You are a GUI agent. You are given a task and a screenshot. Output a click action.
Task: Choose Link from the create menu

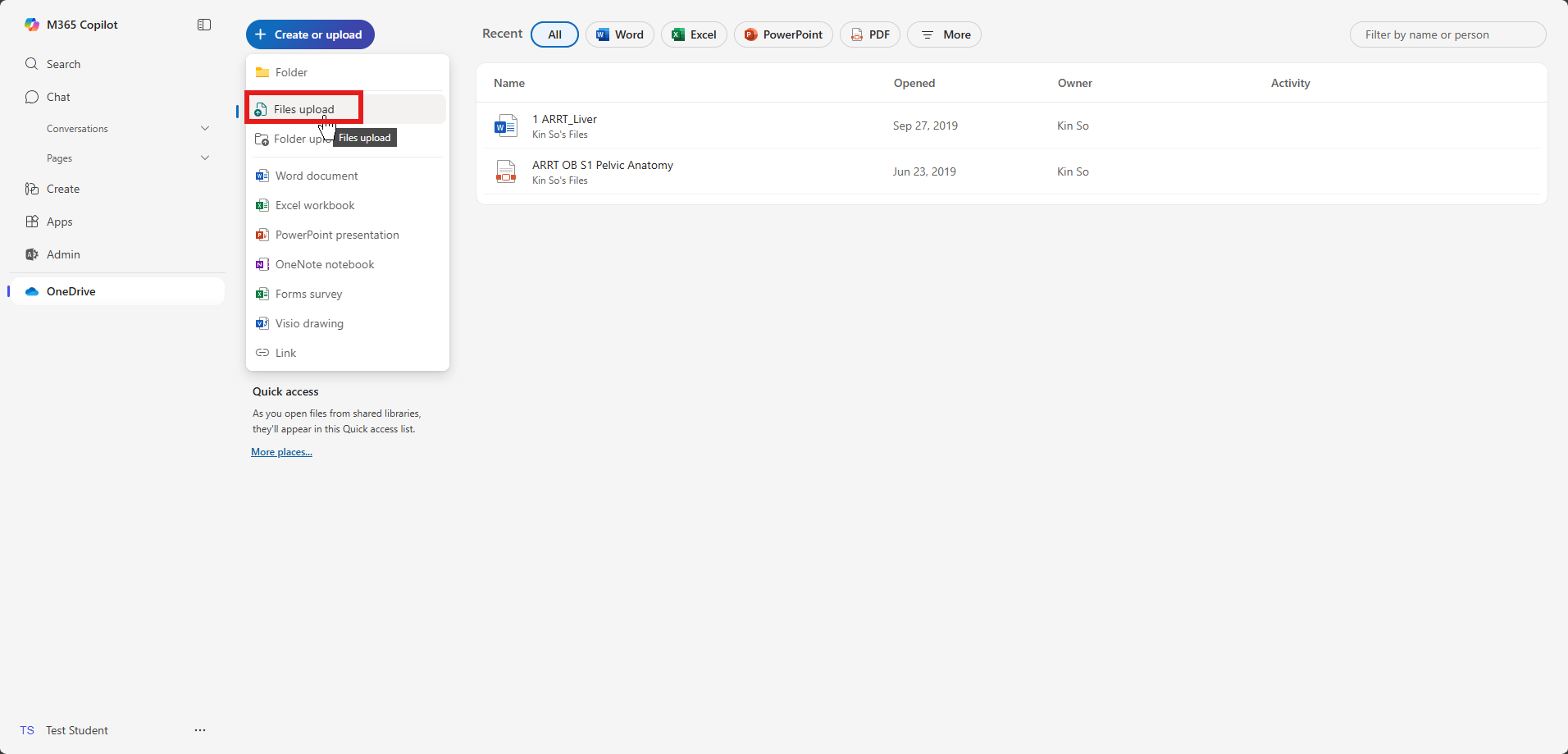coord(348,353)
